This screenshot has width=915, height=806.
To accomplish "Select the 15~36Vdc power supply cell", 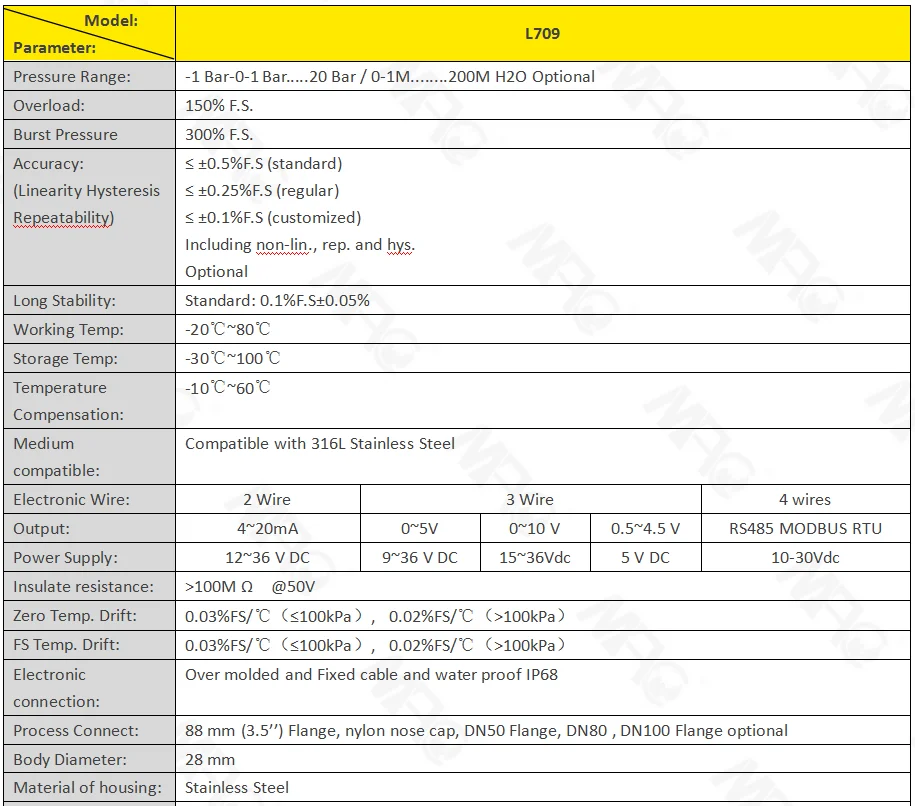I will pos(534,558).
